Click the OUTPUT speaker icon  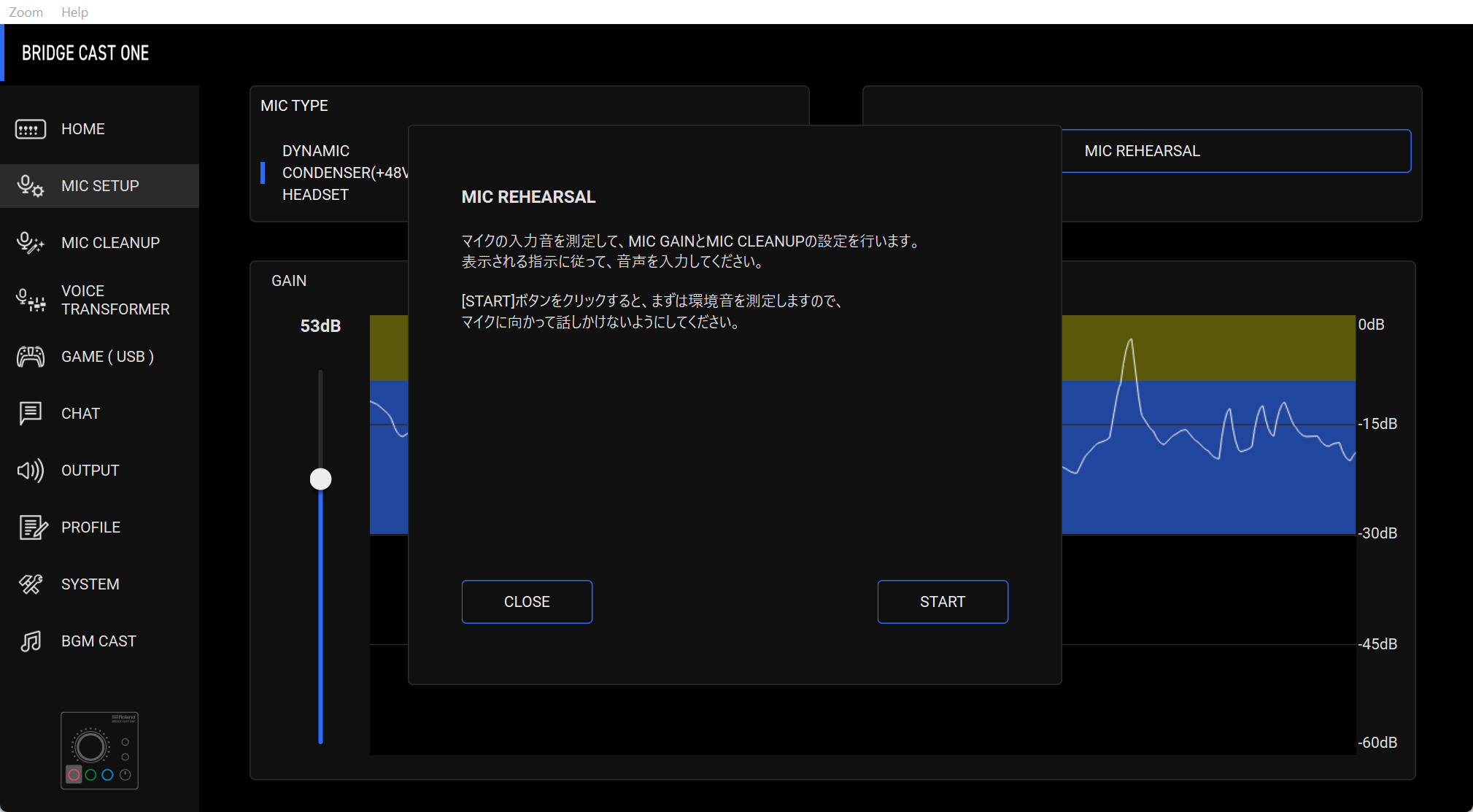(x=31, y=471)
